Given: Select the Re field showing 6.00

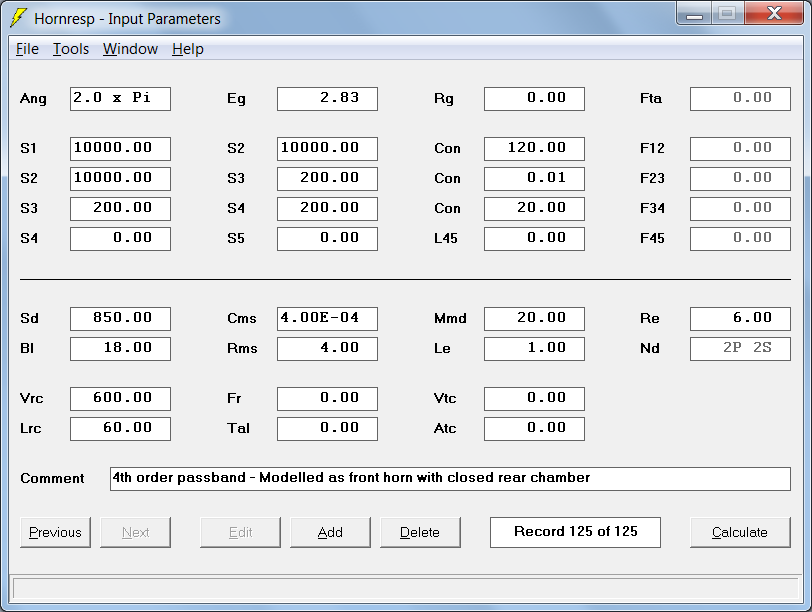Looking at the screenshot, I should click(741, 318).
